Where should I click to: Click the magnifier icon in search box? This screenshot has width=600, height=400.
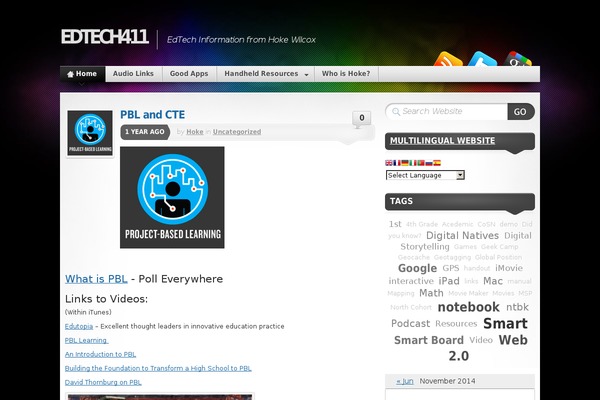[396, 111]
